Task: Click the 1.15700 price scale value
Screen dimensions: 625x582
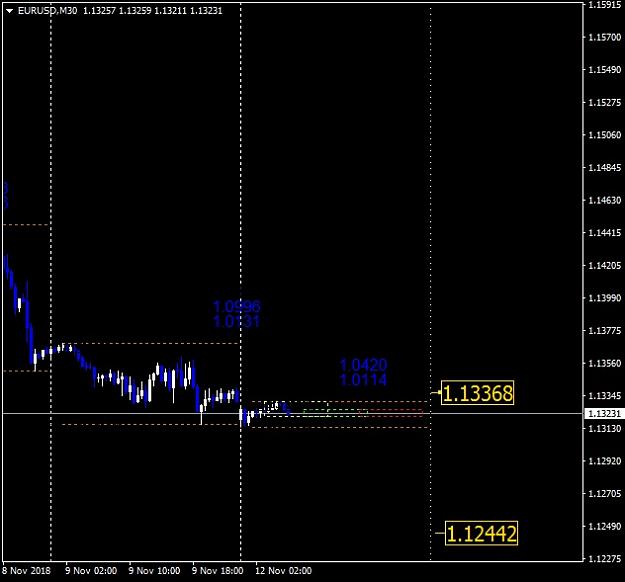Action: 605,37
